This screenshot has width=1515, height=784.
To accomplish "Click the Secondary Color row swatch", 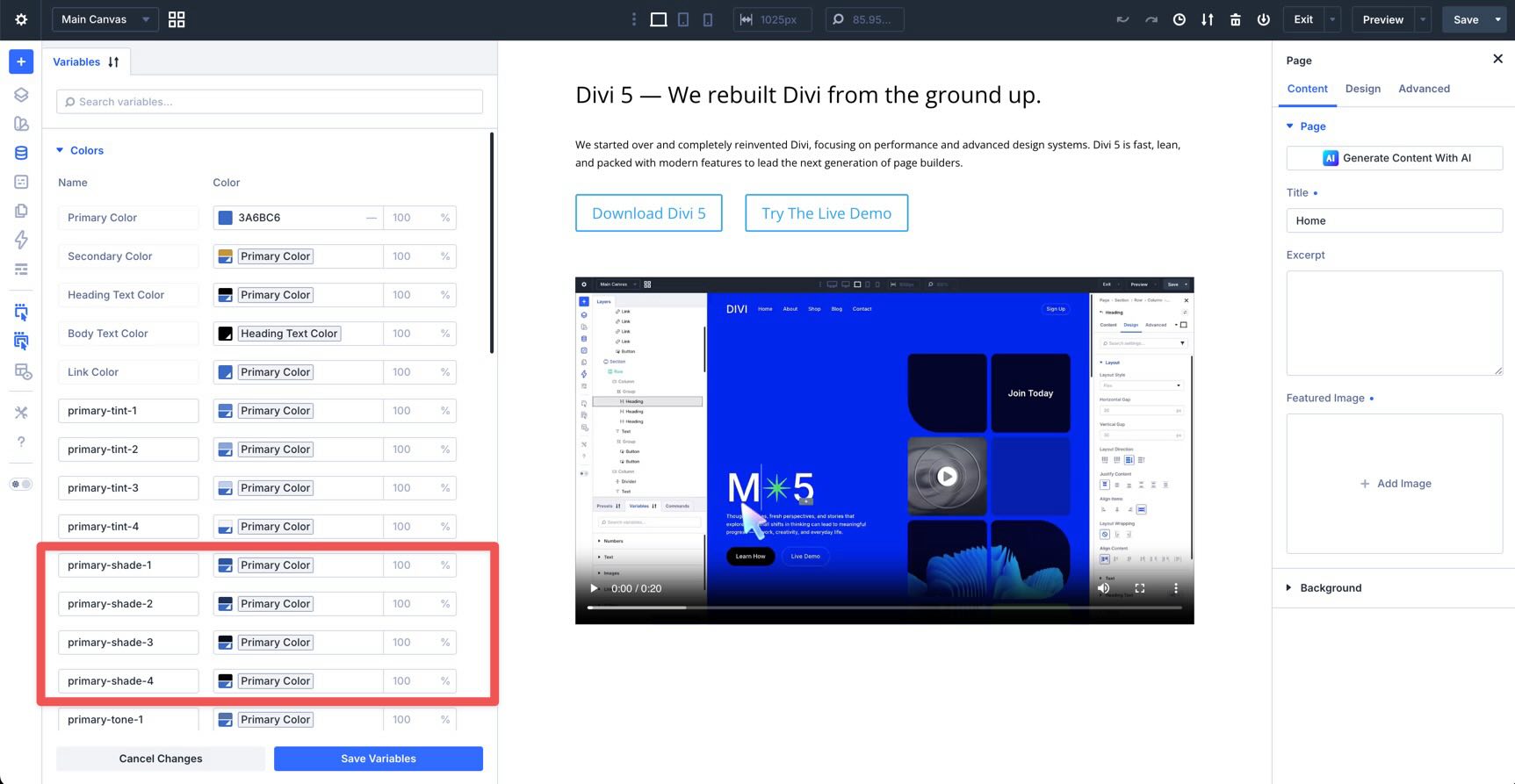I will click(x=226, y=256).
